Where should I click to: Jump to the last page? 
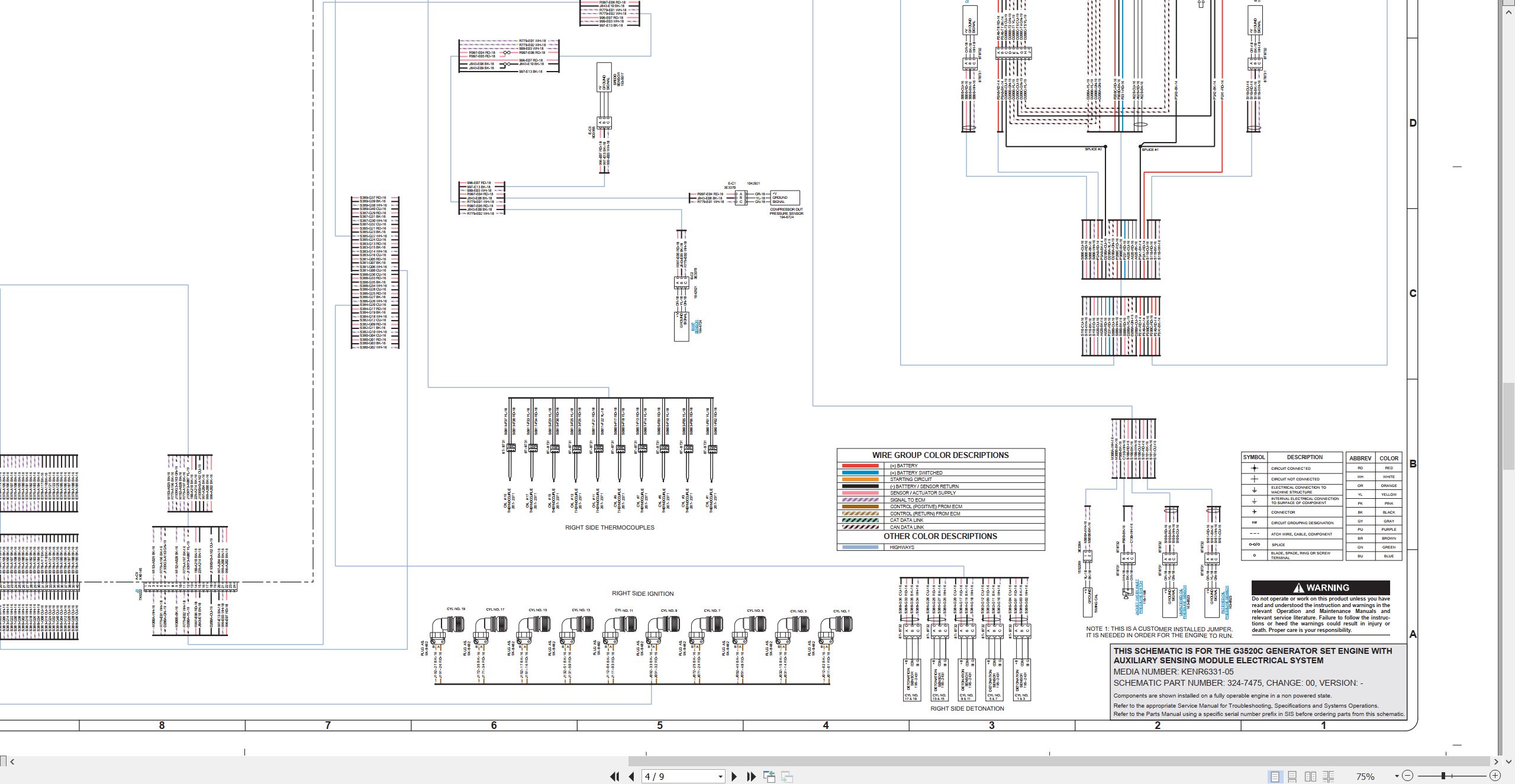[x=751, y=776]
